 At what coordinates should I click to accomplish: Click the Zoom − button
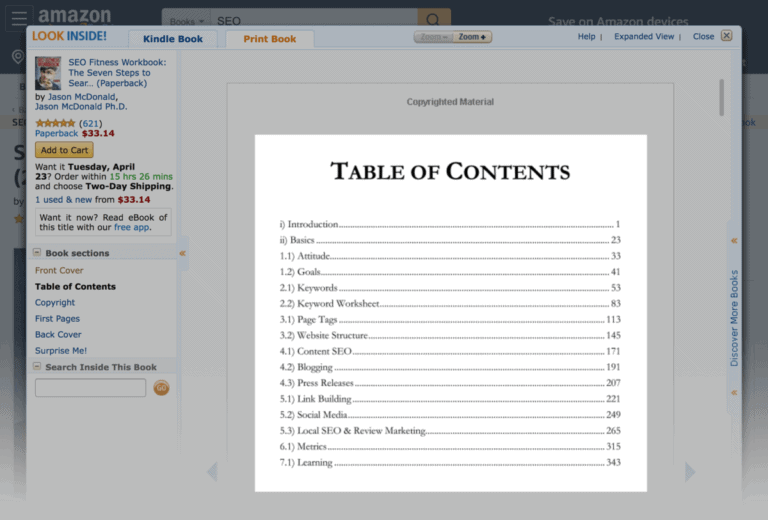pyautogui.click(x=433, y=37)
